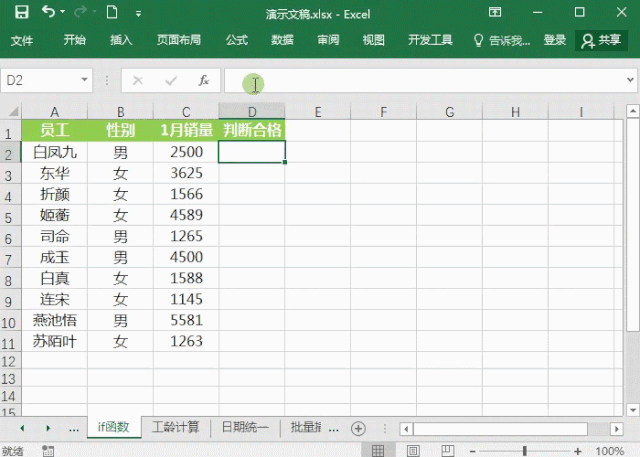Screen dimensions: 640x457
Task: Open the 文件 menu
Action: coord(22,40)
